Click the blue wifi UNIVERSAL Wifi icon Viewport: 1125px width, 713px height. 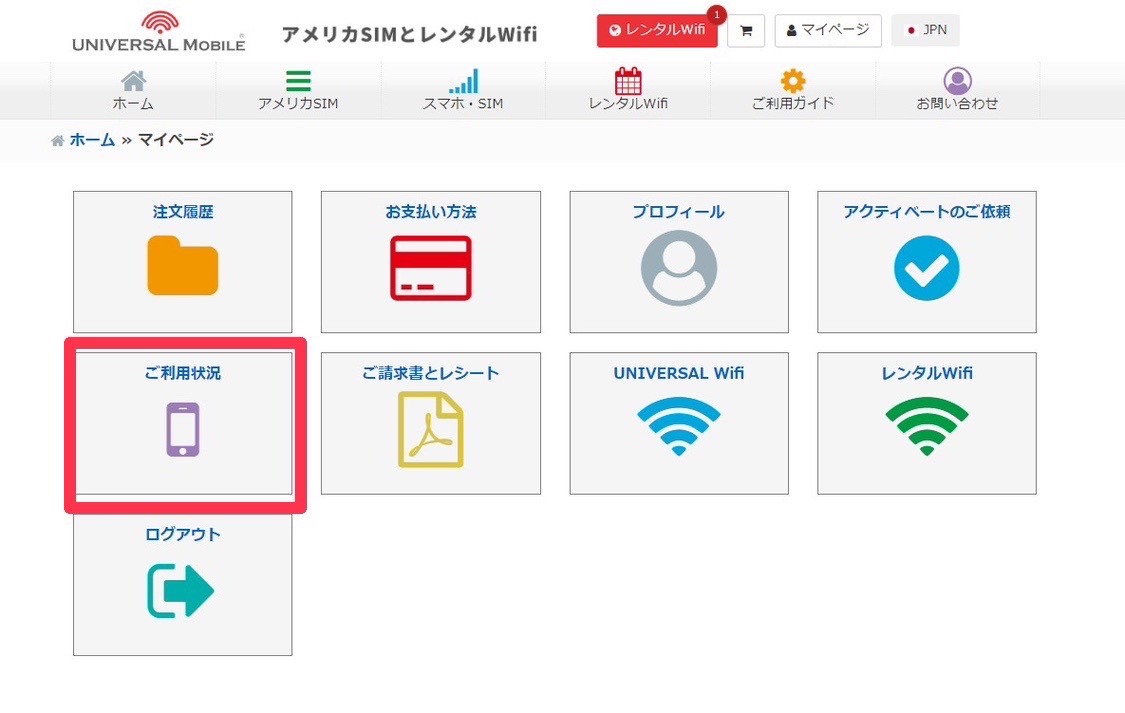point(679,427)
